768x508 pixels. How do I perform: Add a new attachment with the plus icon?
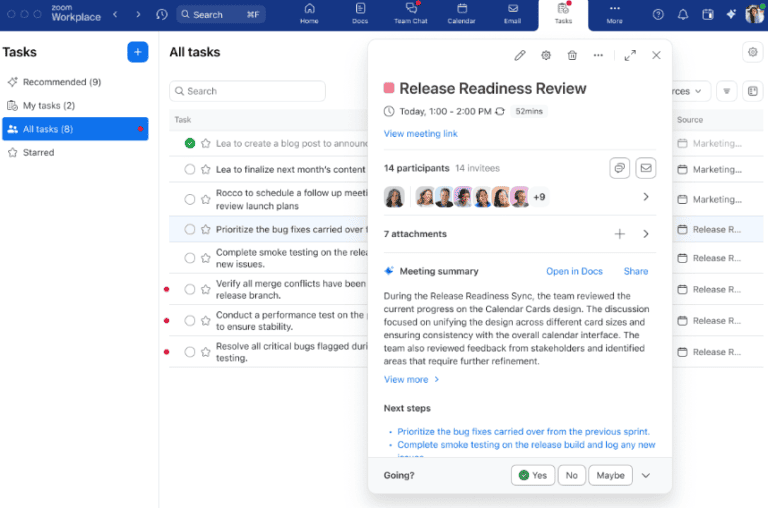click(x=620, y=234)
